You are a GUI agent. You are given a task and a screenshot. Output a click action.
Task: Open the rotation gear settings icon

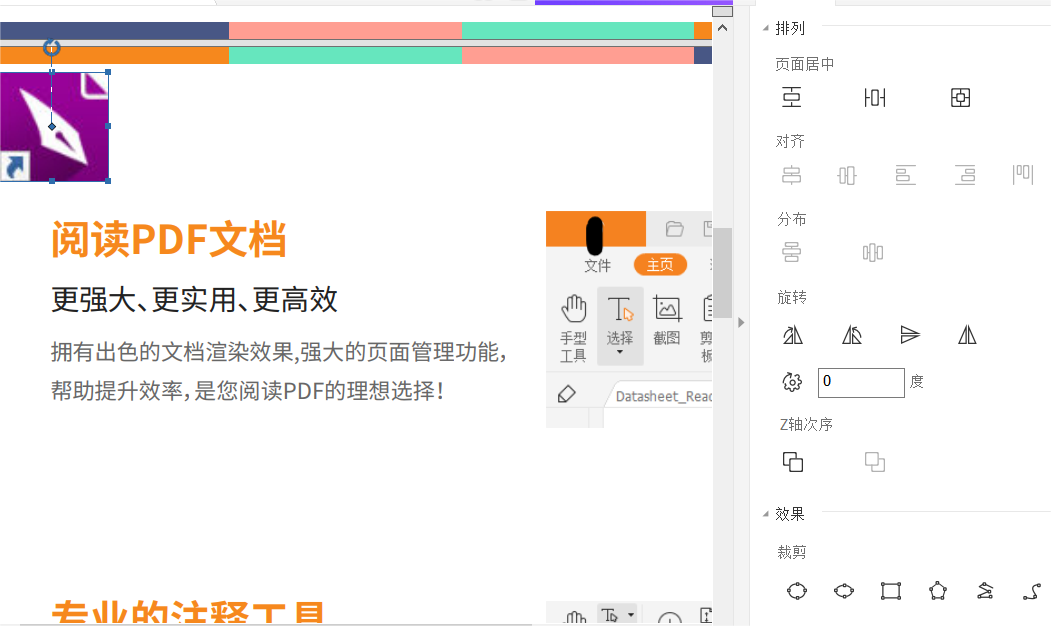point(792,382)
